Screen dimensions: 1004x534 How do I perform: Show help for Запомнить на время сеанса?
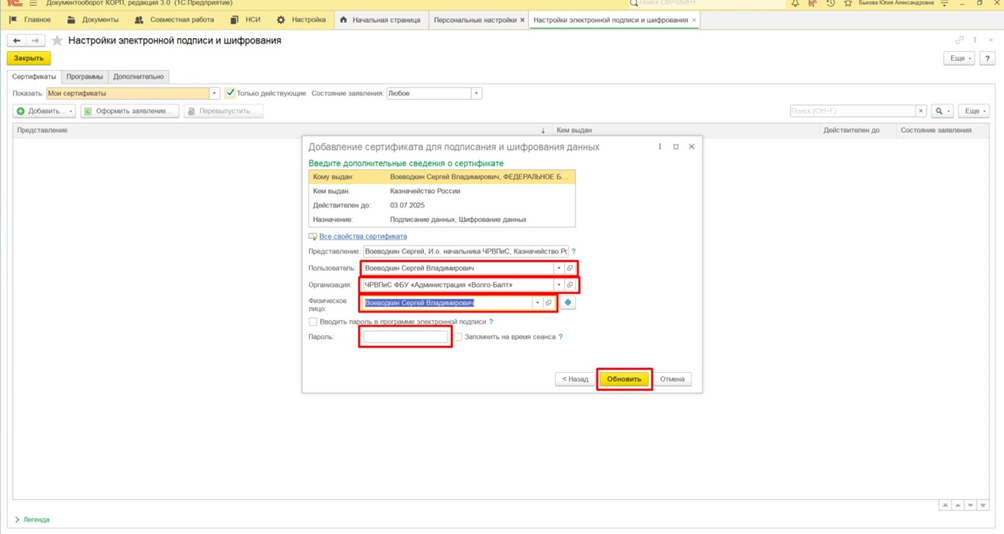560,337
